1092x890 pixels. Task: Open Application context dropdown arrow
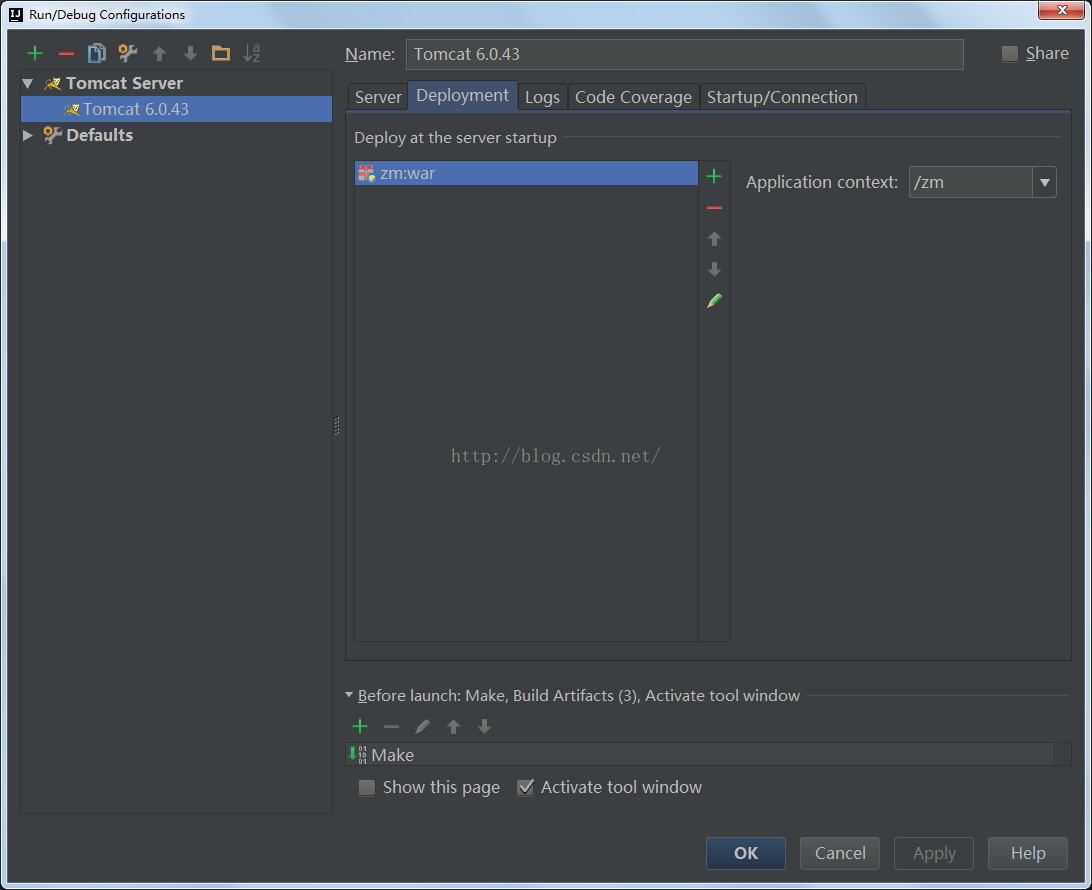(1044, 182)
